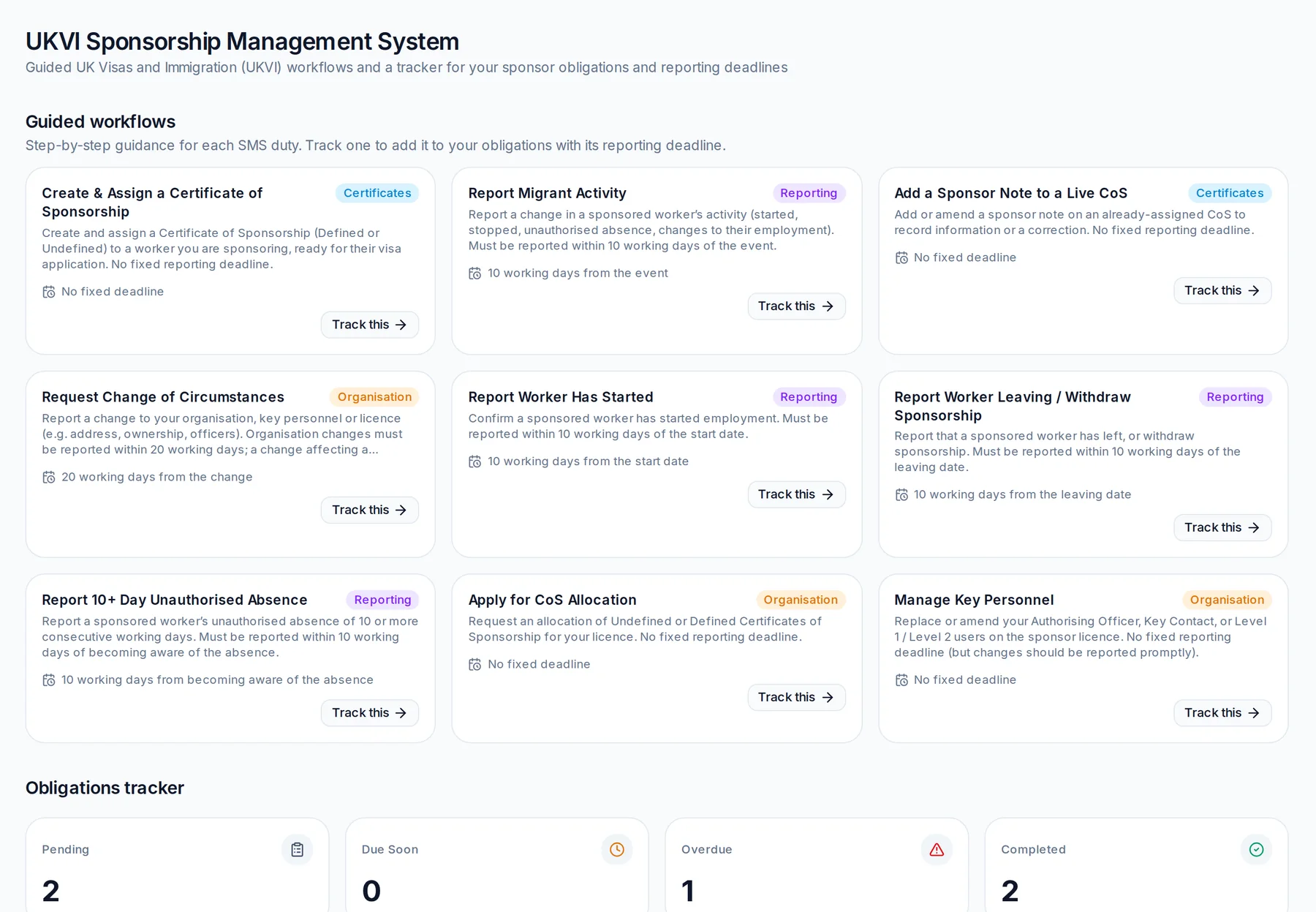The image size is (1316, 912).
Task: Click calendar icon in Report Worker Leaving card
Action: click(x=901, y=495)
